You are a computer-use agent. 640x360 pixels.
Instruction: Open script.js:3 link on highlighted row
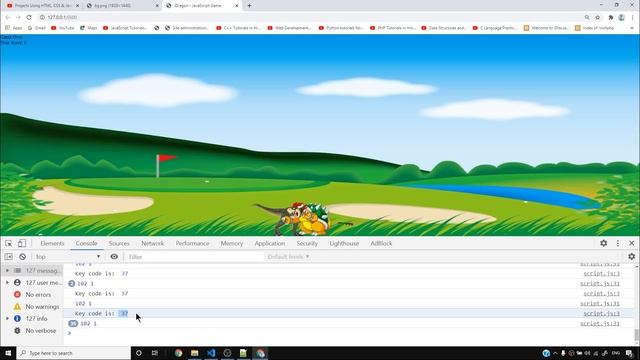(x=602, y=313)
